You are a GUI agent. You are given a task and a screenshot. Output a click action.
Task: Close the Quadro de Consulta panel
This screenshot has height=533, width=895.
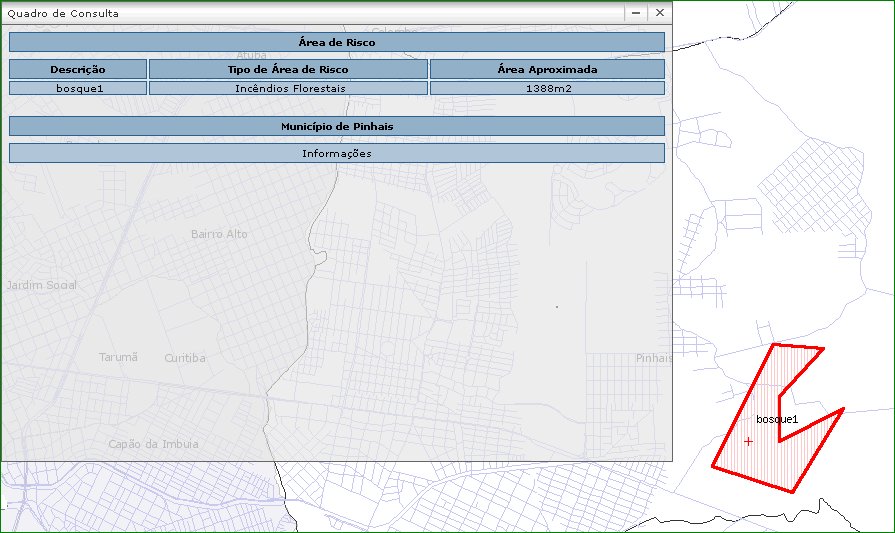(x=659, y=13)
